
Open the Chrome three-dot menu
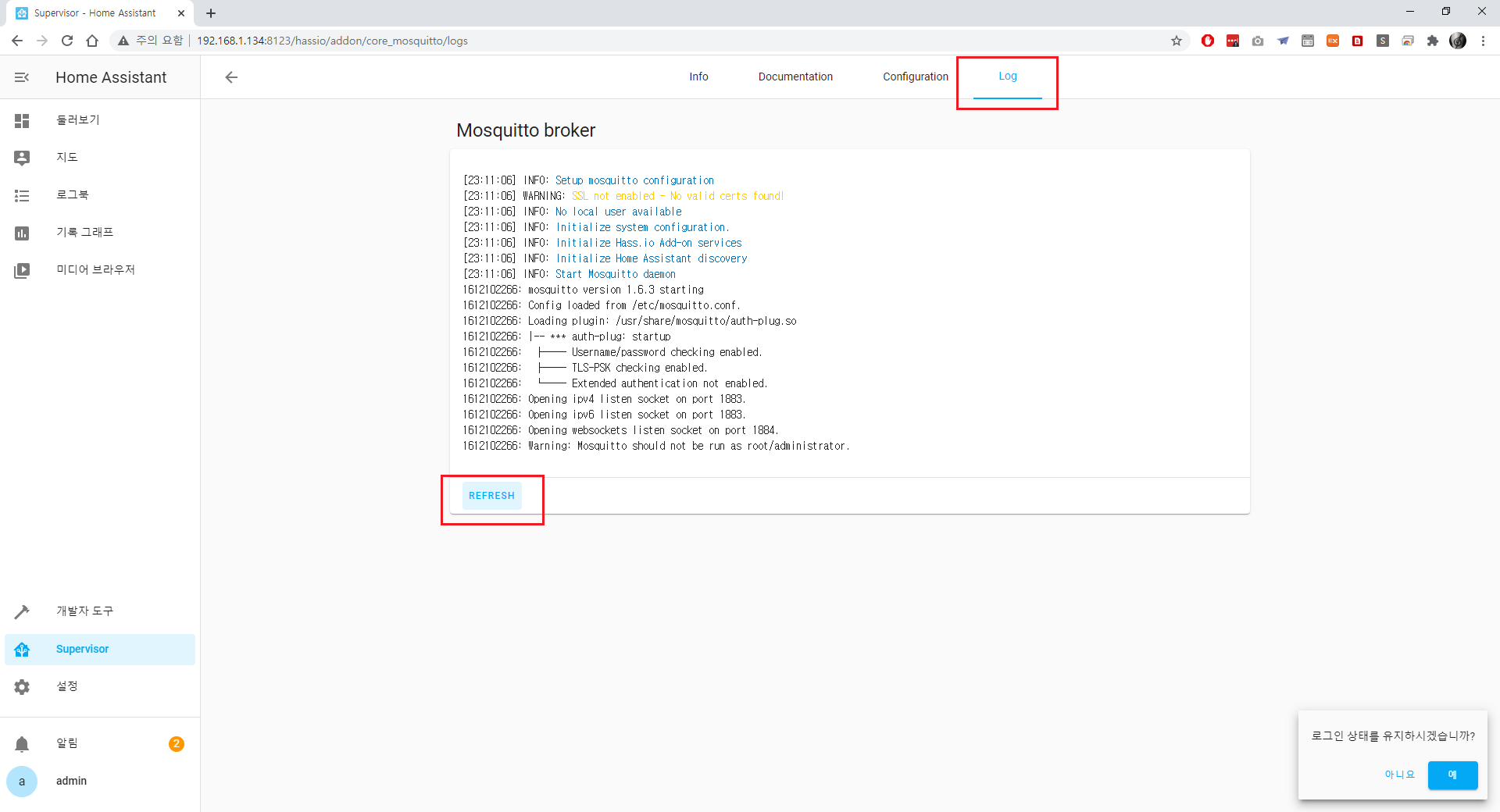coord(1483,41)
